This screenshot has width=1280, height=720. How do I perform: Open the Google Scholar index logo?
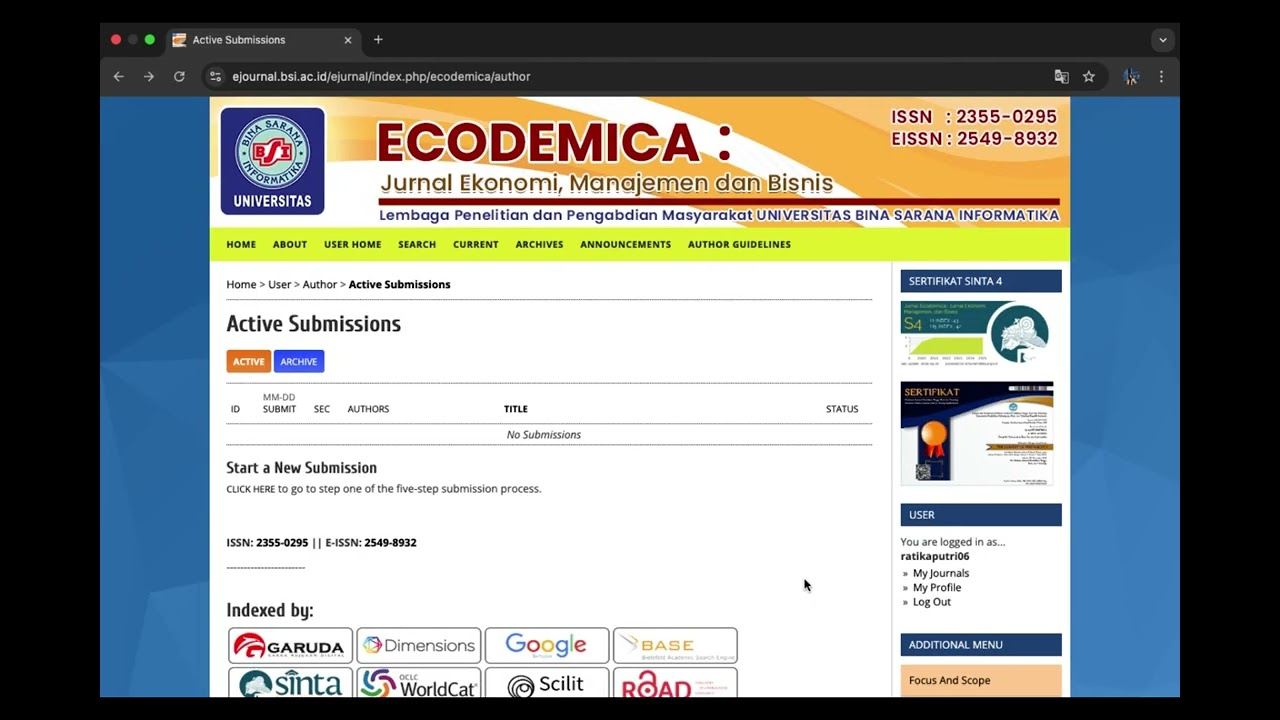546,646
